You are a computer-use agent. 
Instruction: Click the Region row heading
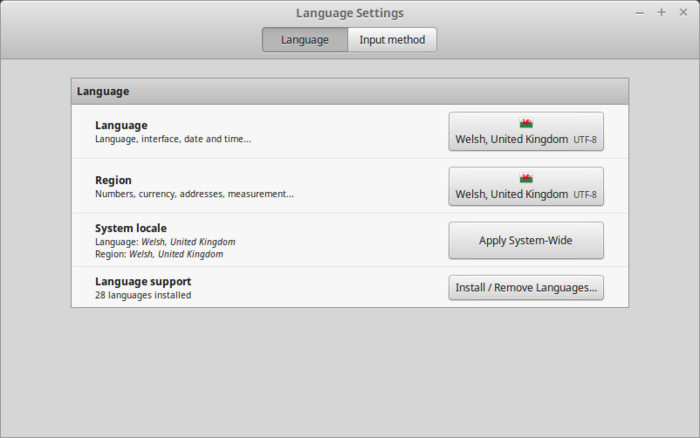(x=113, y=180)
